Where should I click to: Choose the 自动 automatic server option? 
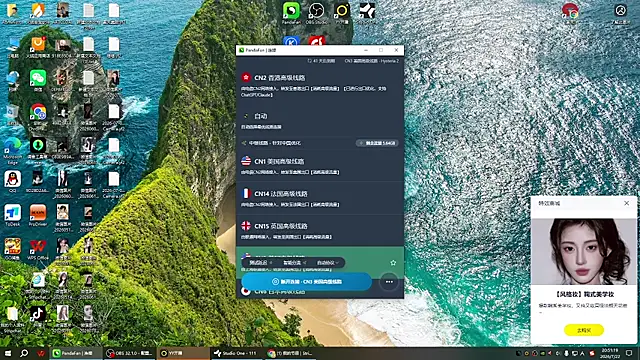coord(320,121)
